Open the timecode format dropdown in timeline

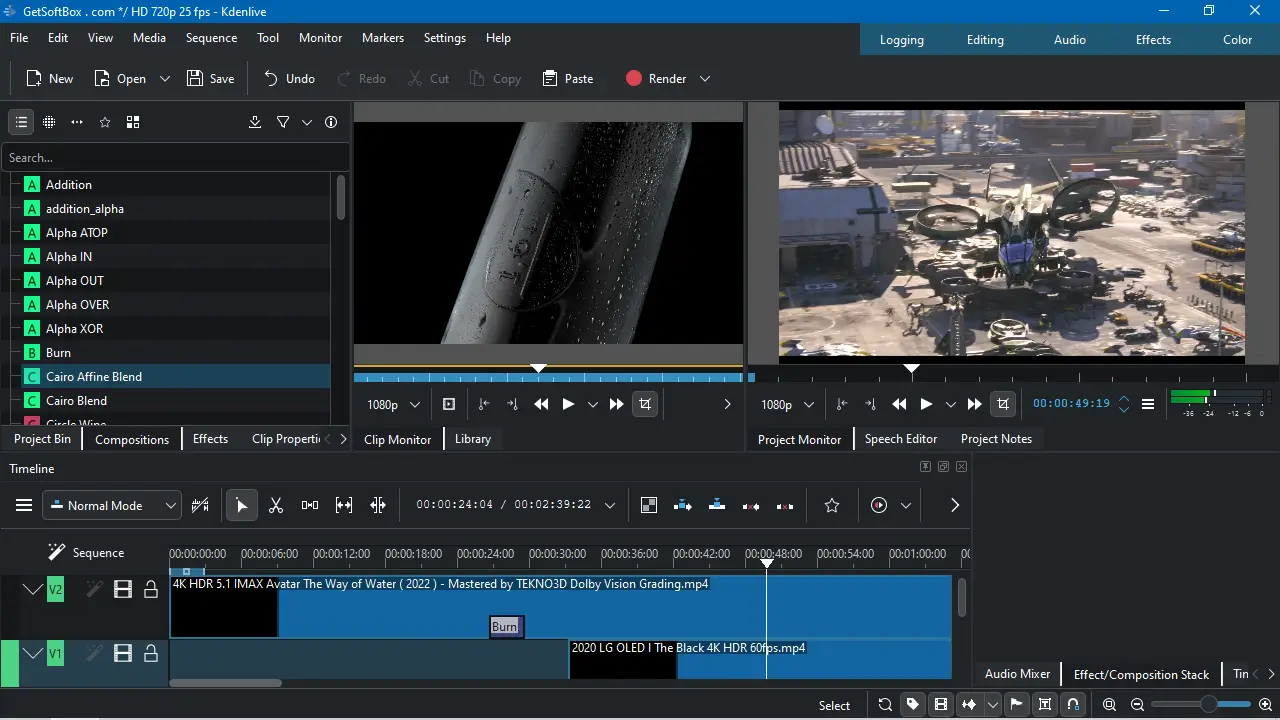pyautogui.click(x=610, y=505)
